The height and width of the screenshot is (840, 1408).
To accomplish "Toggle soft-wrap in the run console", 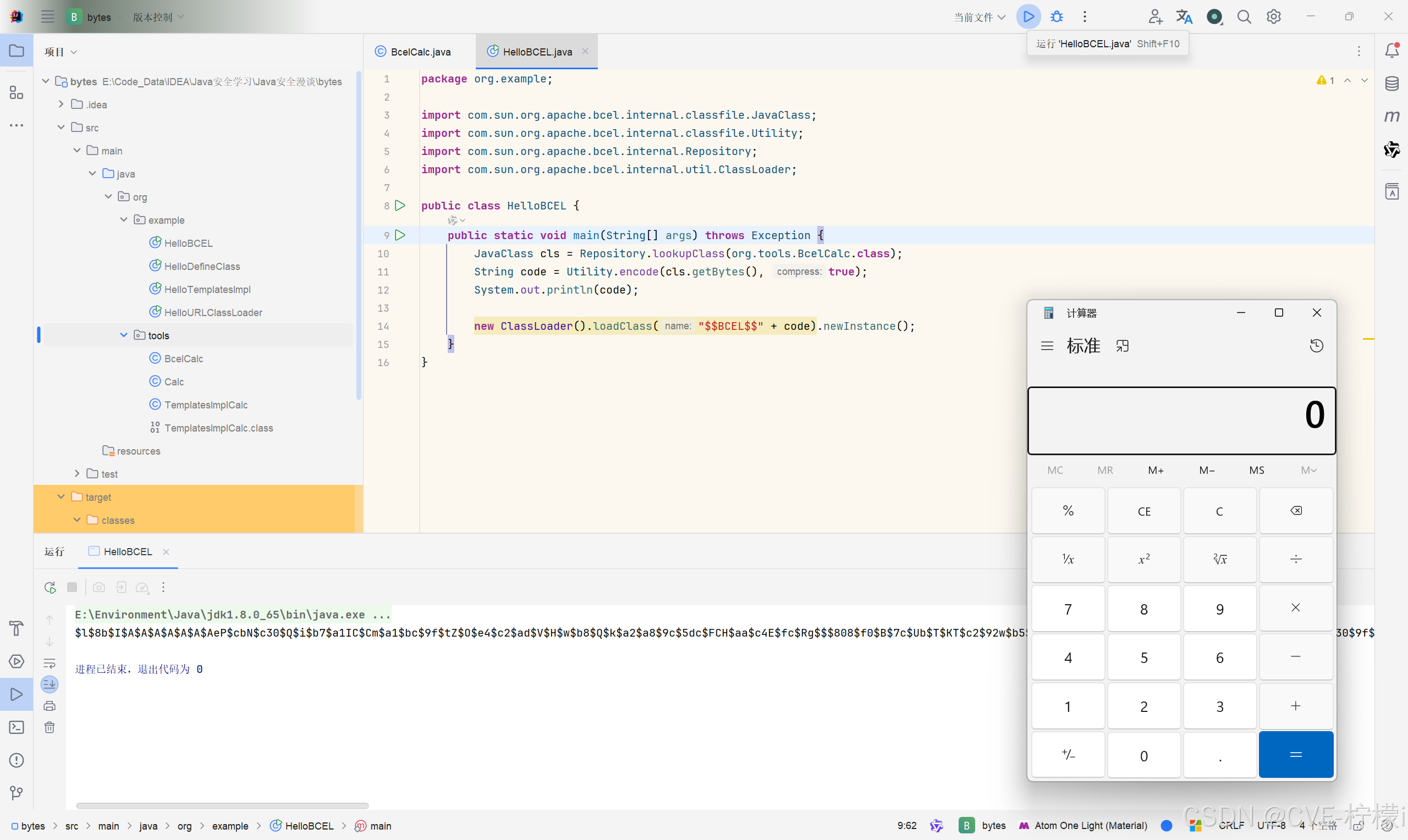I will 50,663.
